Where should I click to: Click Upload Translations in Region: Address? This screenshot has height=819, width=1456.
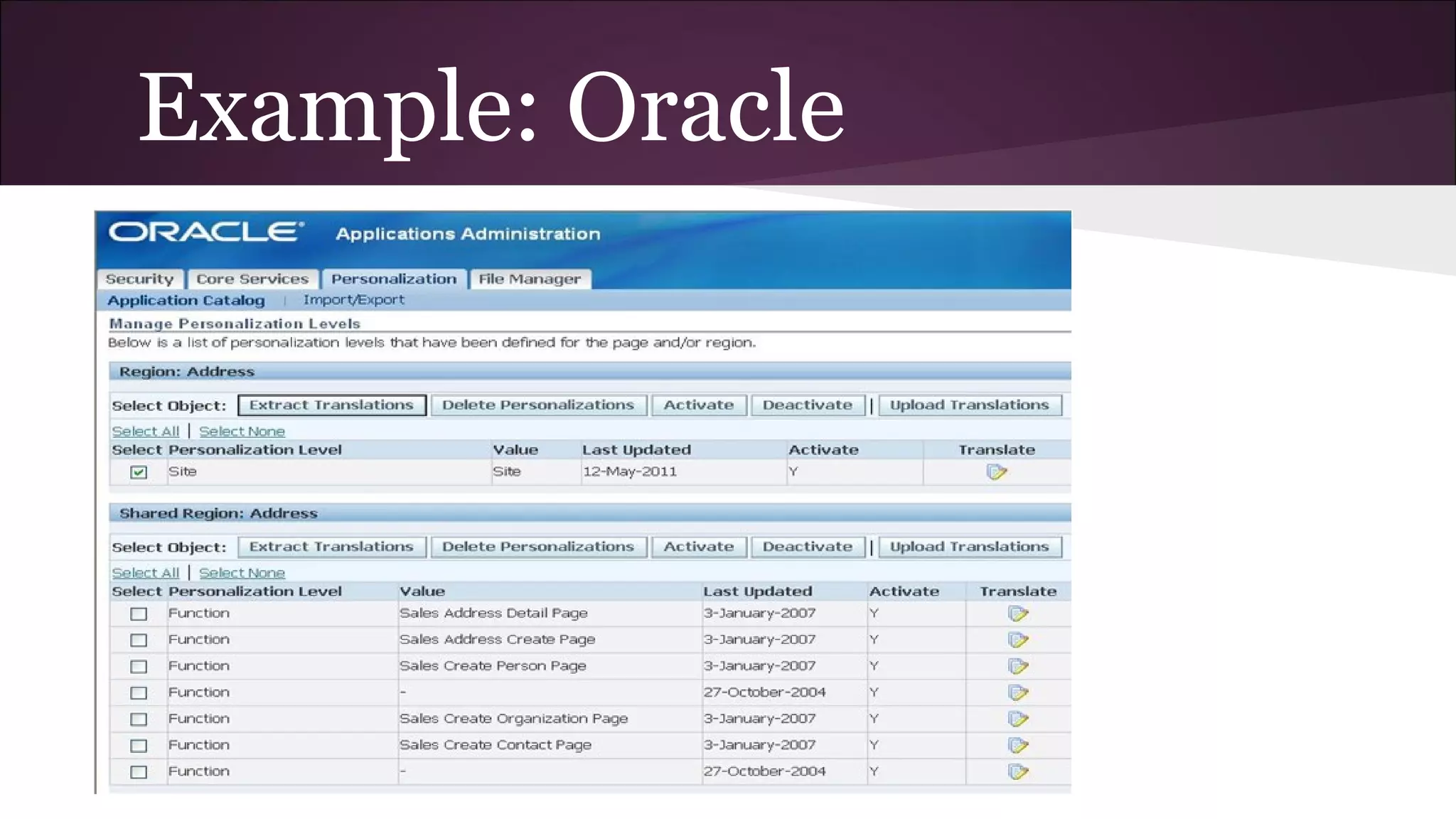(970, 405)
